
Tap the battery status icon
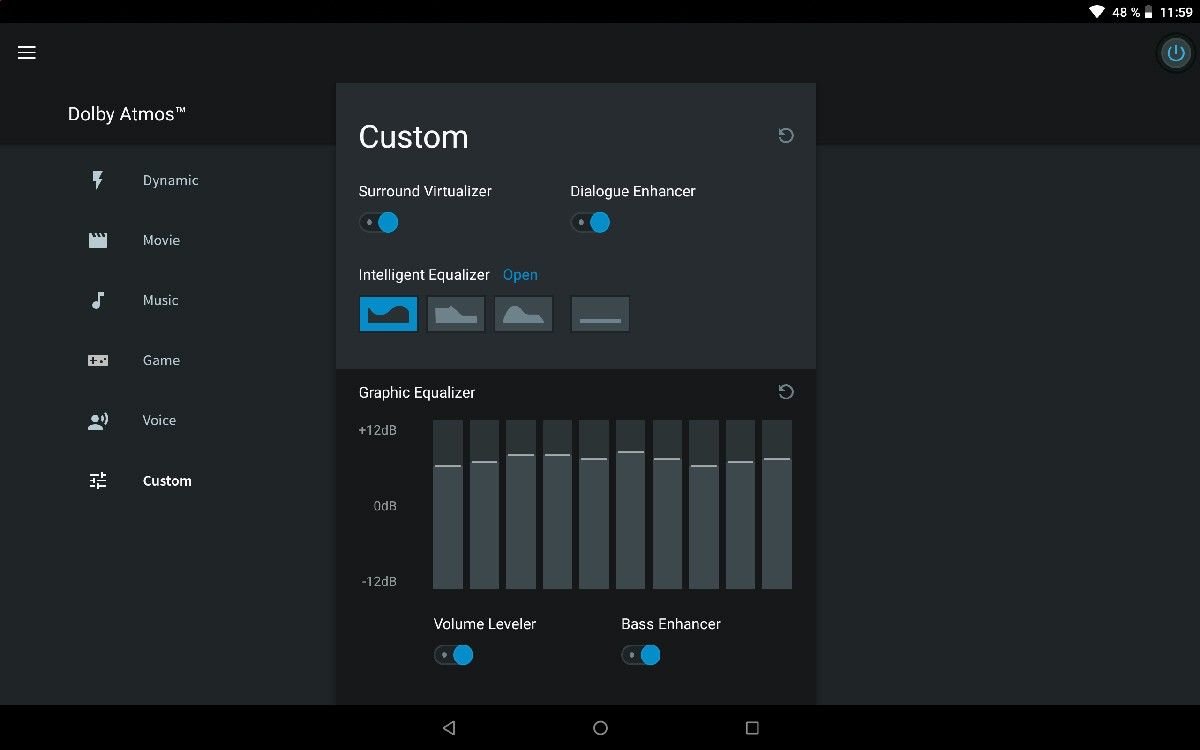1149,12
